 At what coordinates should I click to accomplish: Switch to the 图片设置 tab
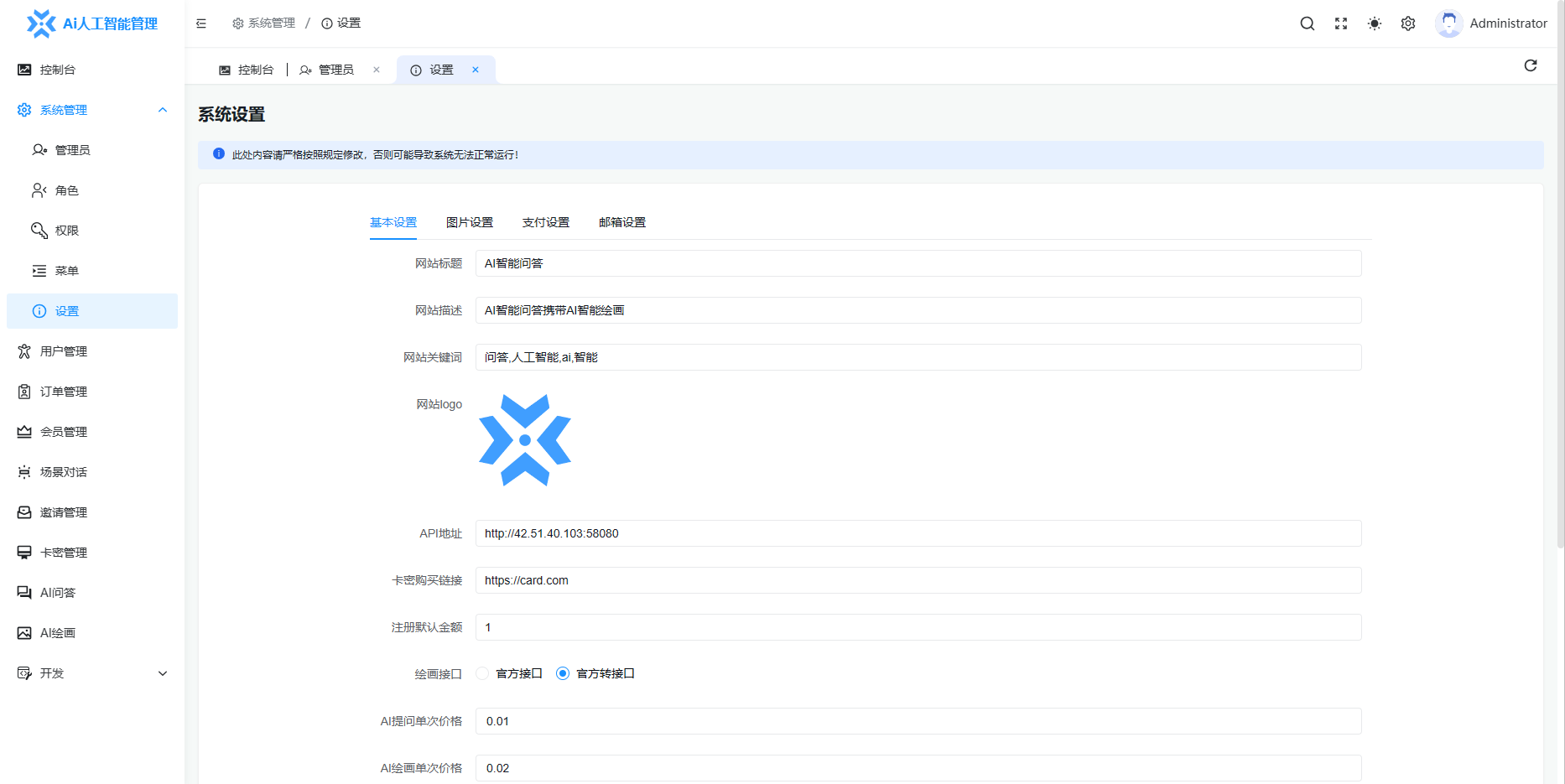(469, 222)
